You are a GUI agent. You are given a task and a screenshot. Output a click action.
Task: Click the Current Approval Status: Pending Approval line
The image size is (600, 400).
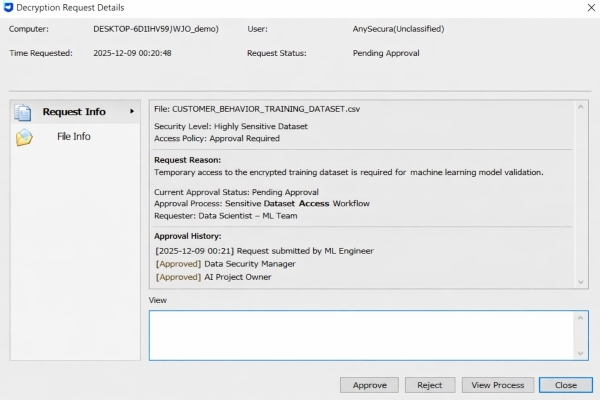[236, 192]
